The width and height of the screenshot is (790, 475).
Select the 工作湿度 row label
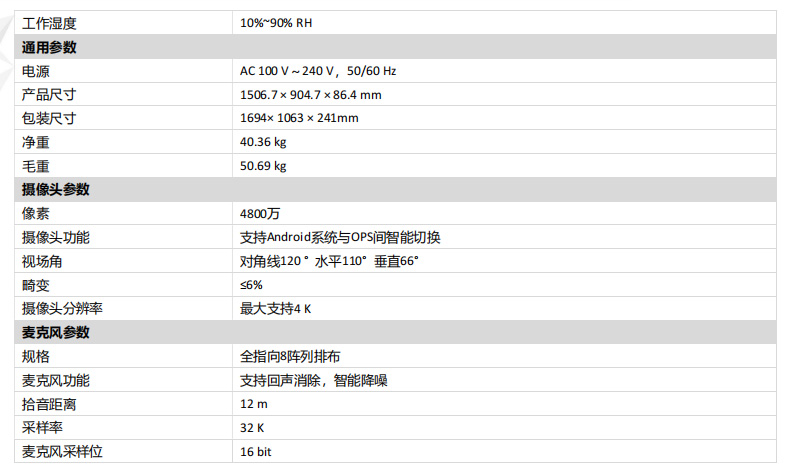[49, 22]
